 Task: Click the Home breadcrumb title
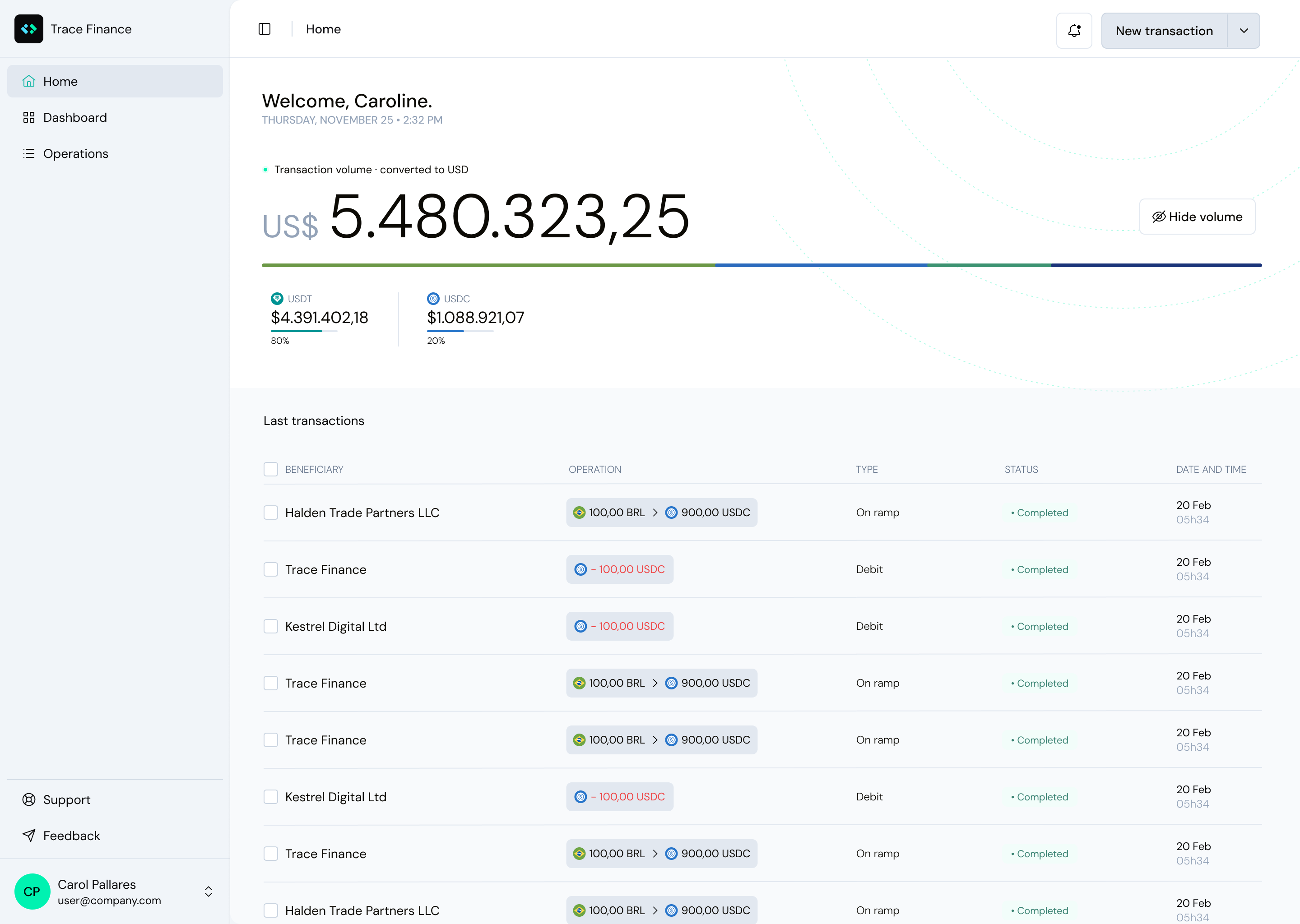tap(323, 29)
